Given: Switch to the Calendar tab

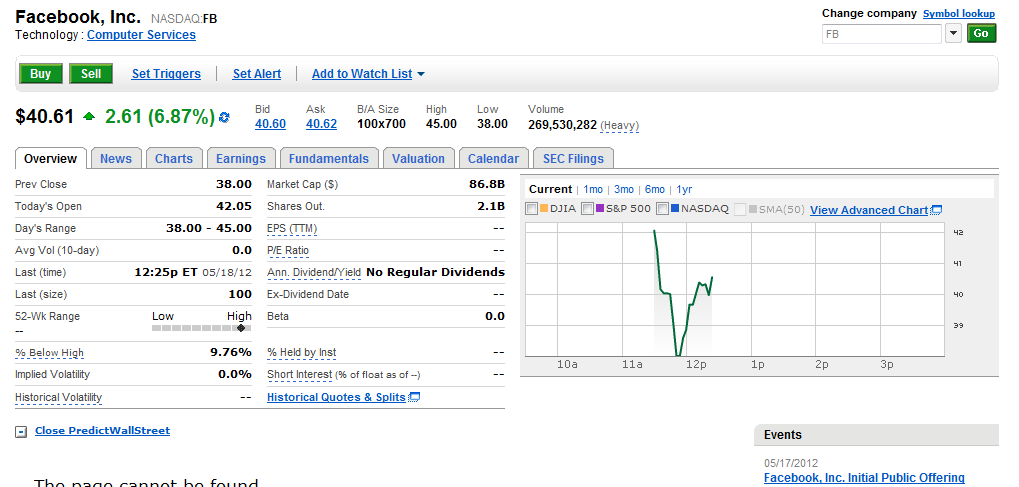Looking at the screenshot, I should tap(493, 159).
